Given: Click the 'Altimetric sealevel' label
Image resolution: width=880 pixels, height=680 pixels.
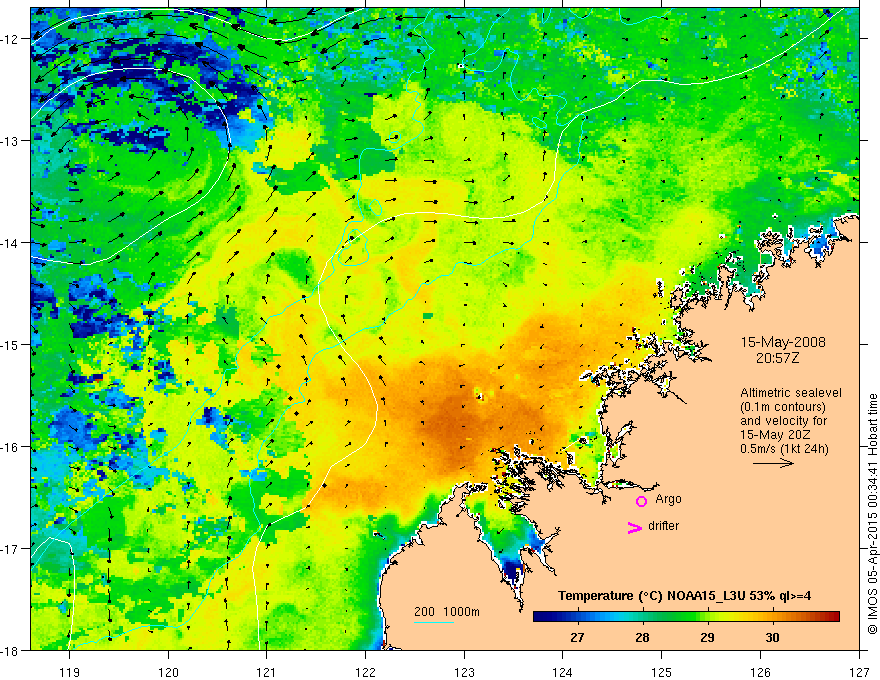Looking at the screenshot, I should click(791, 393).
